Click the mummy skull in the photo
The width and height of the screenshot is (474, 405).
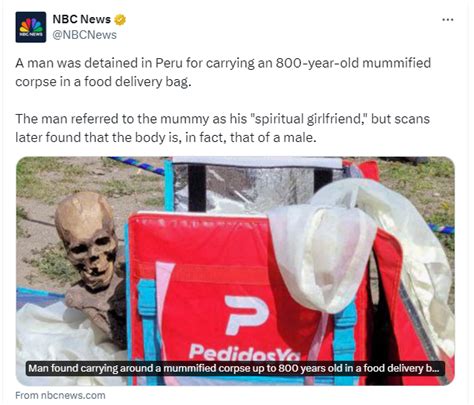[87, 239]
